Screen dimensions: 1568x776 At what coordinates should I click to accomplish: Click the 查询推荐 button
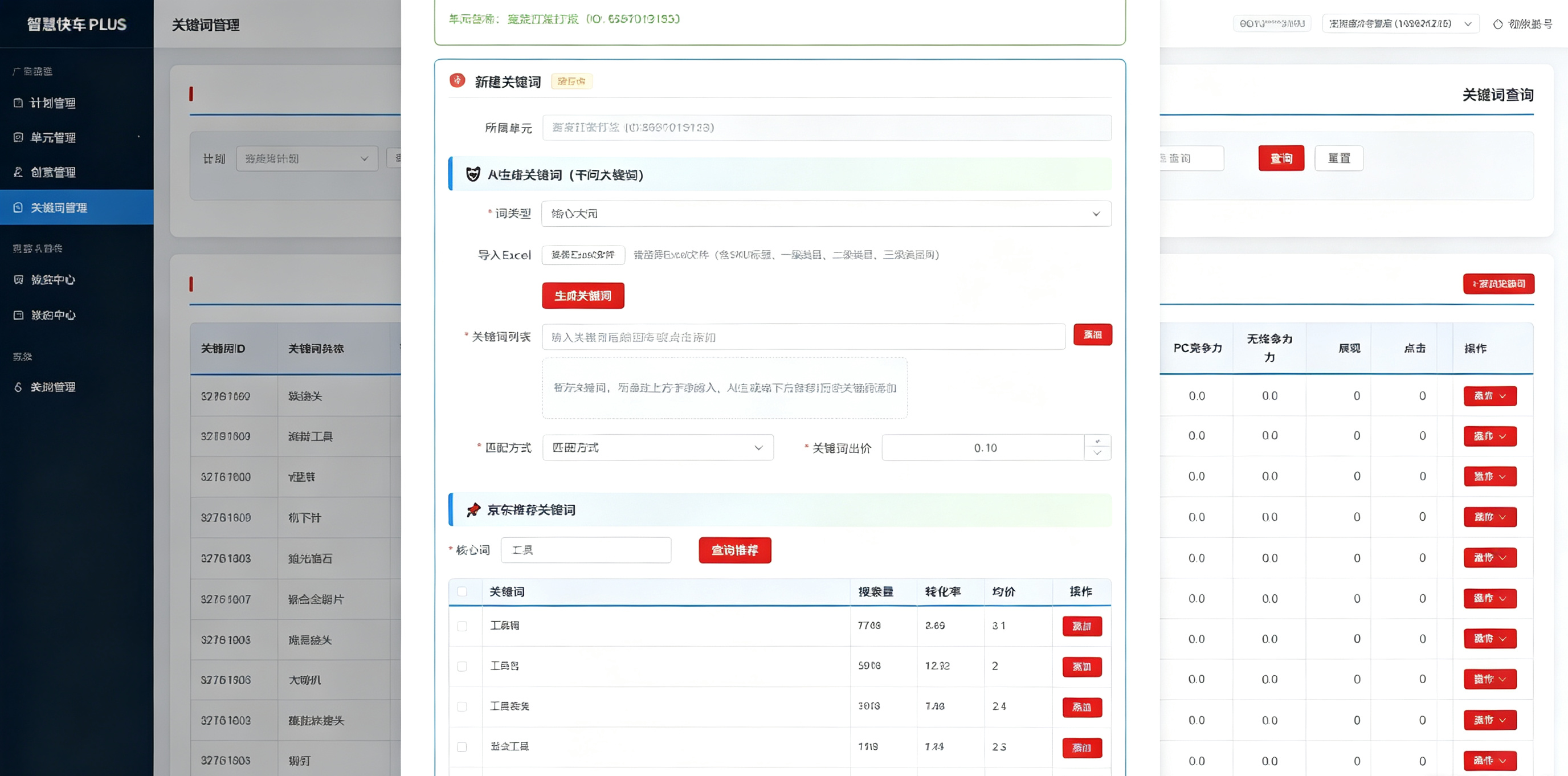tap(734, 550)
